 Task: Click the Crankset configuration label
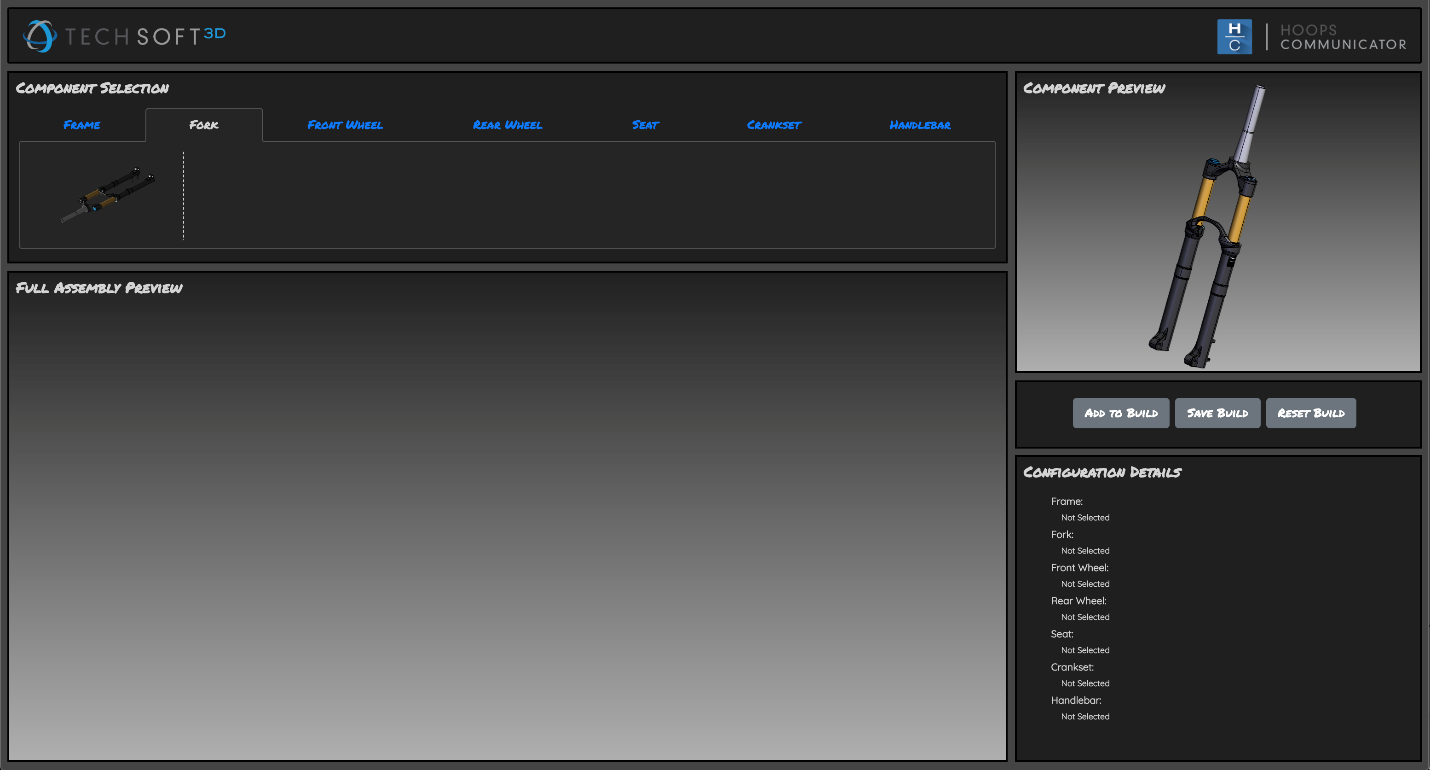[x=1072, y=667]
